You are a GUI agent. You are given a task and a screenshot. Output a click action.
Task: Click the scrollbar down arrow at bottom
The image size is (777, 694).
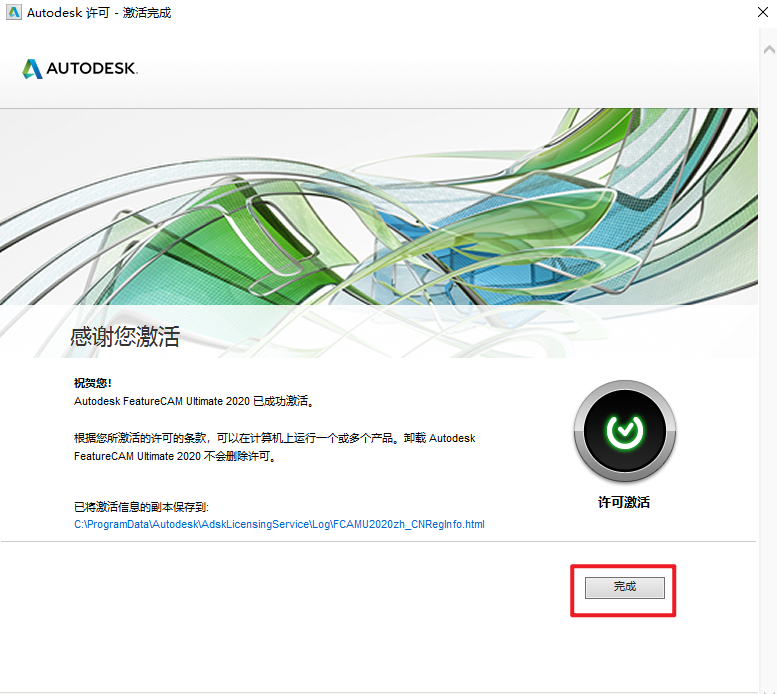769,691
